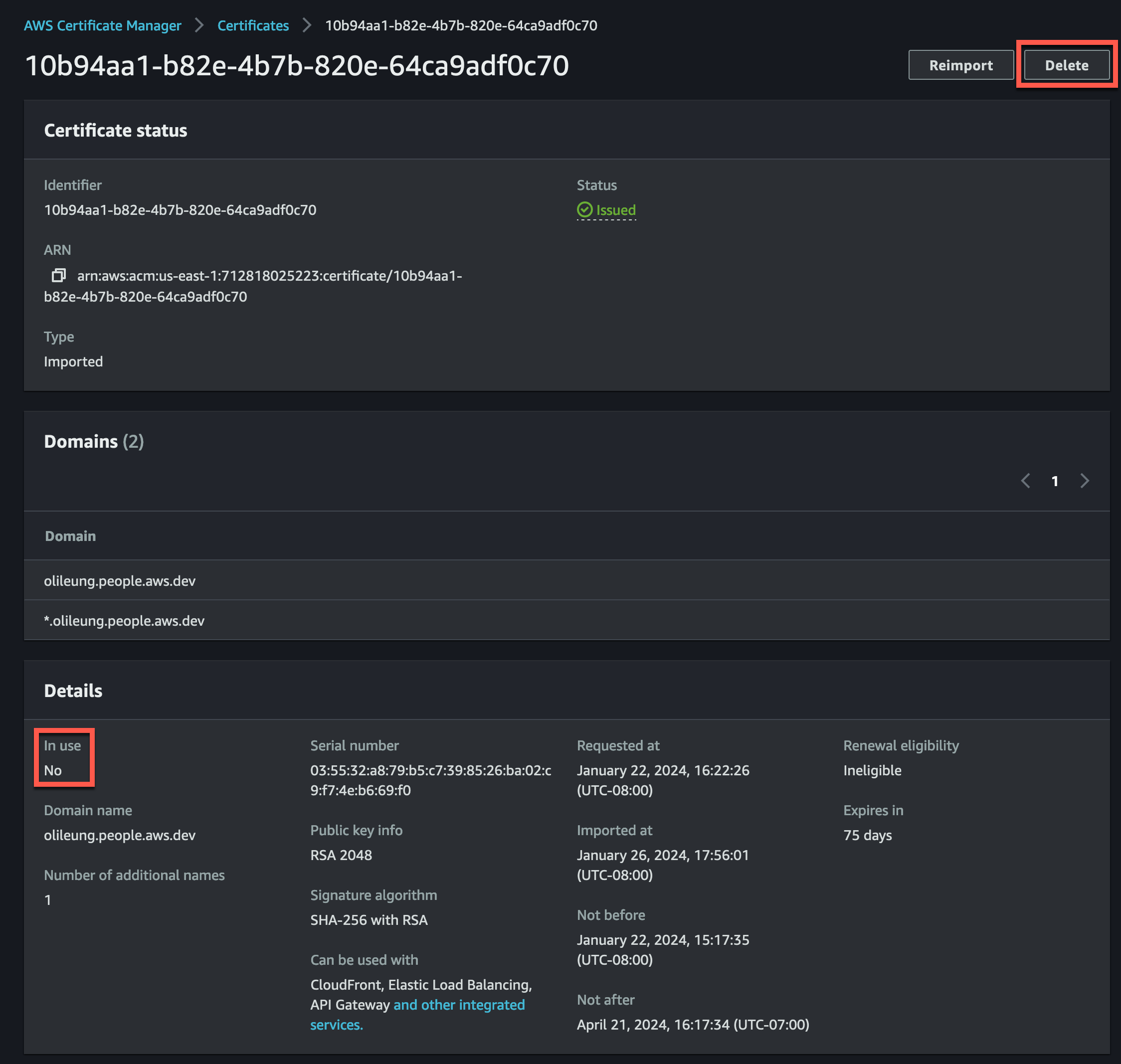Click the Details section header
Viewport: 1121px width, 1064px height.
click(x=73, y=690)
